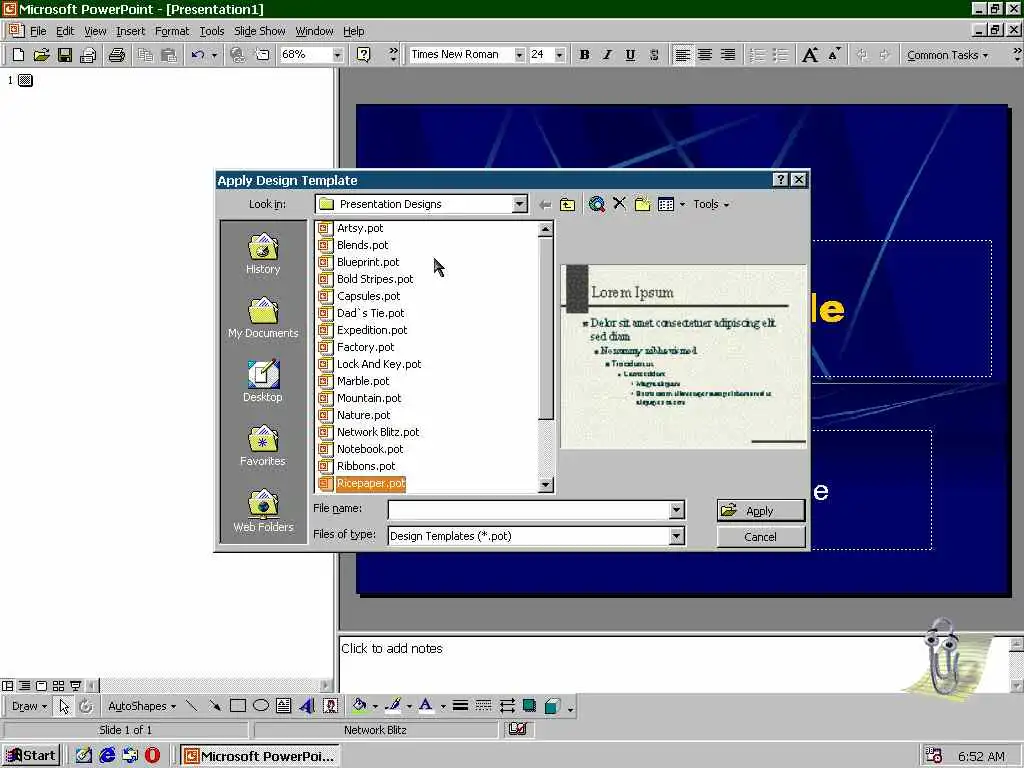1024x768 pixels.
Task: Open the Edit menu
Action: click(65, 31)
